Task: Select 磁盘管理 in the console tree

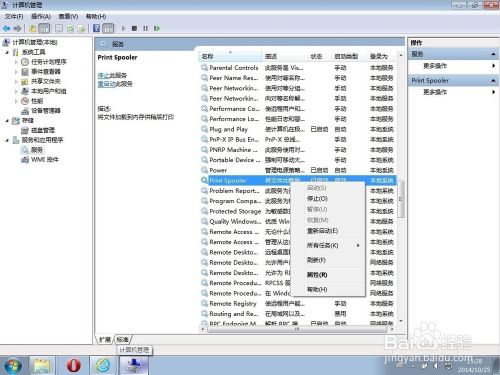Action: tap(43, 130)
